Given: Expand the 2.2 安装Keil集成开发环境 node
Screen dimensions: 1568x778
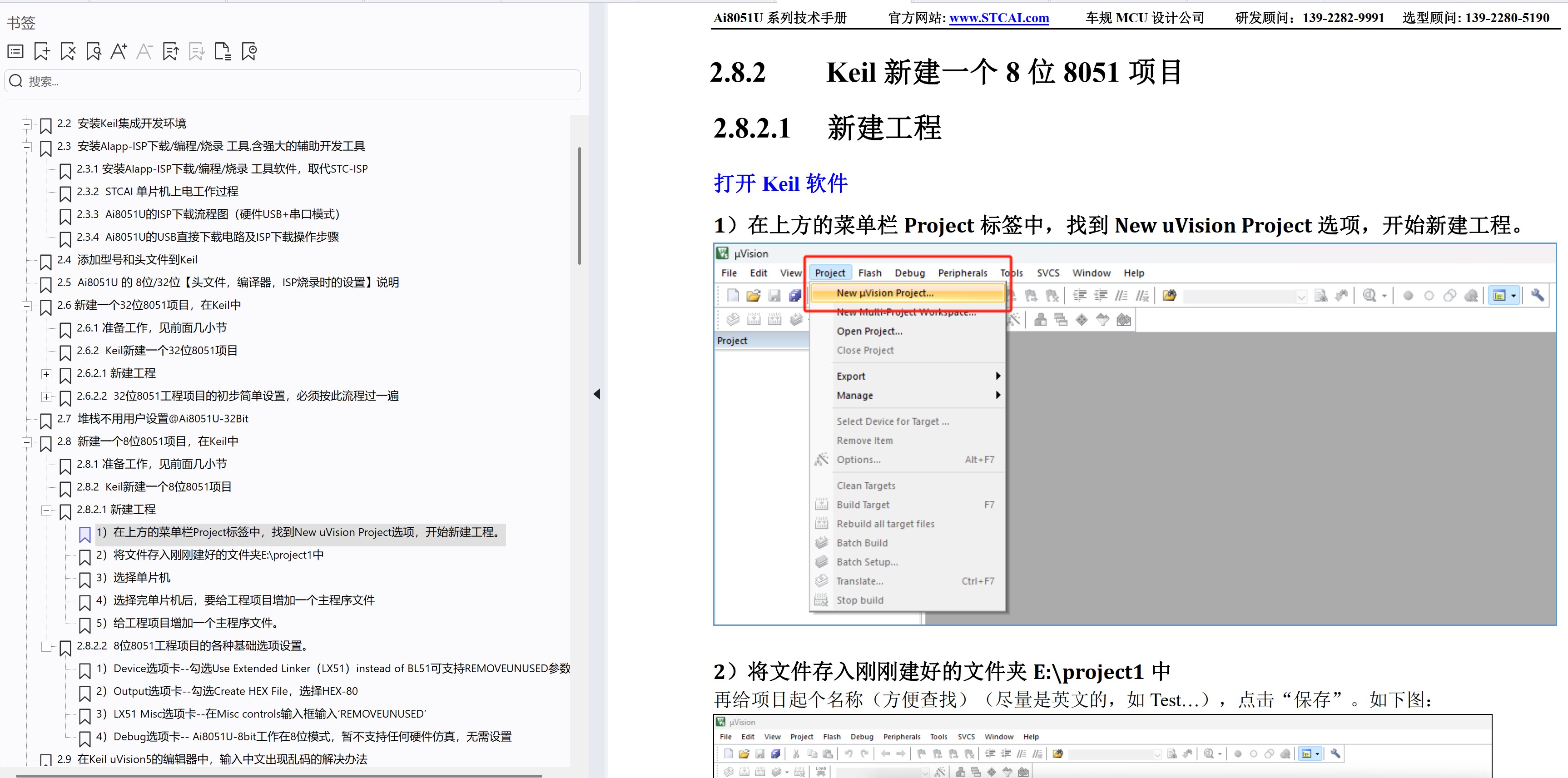Looking at the screenshot, I should click(26, 124).
